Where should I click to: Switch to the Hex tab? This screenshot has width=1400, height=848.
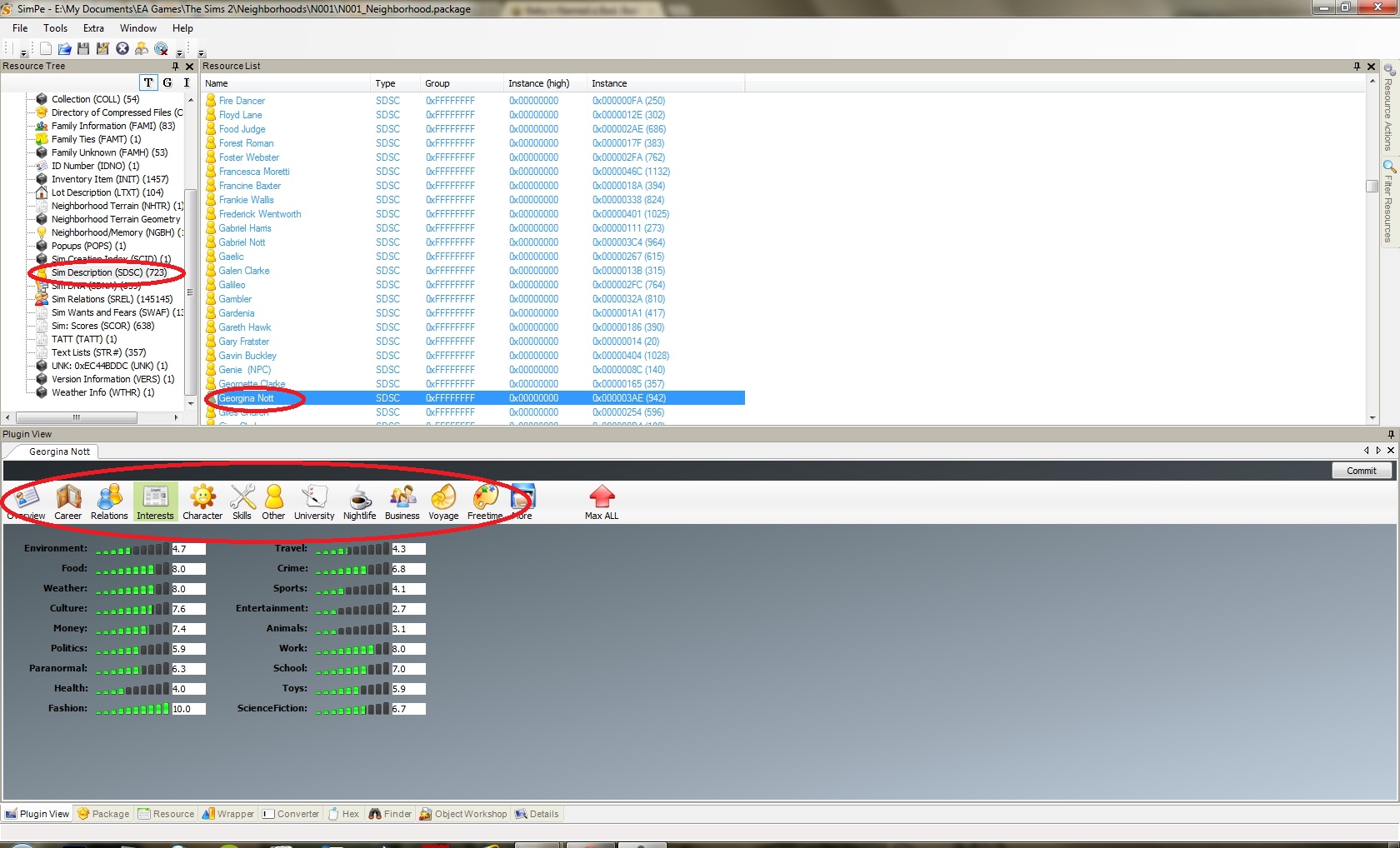pos(343,814)
